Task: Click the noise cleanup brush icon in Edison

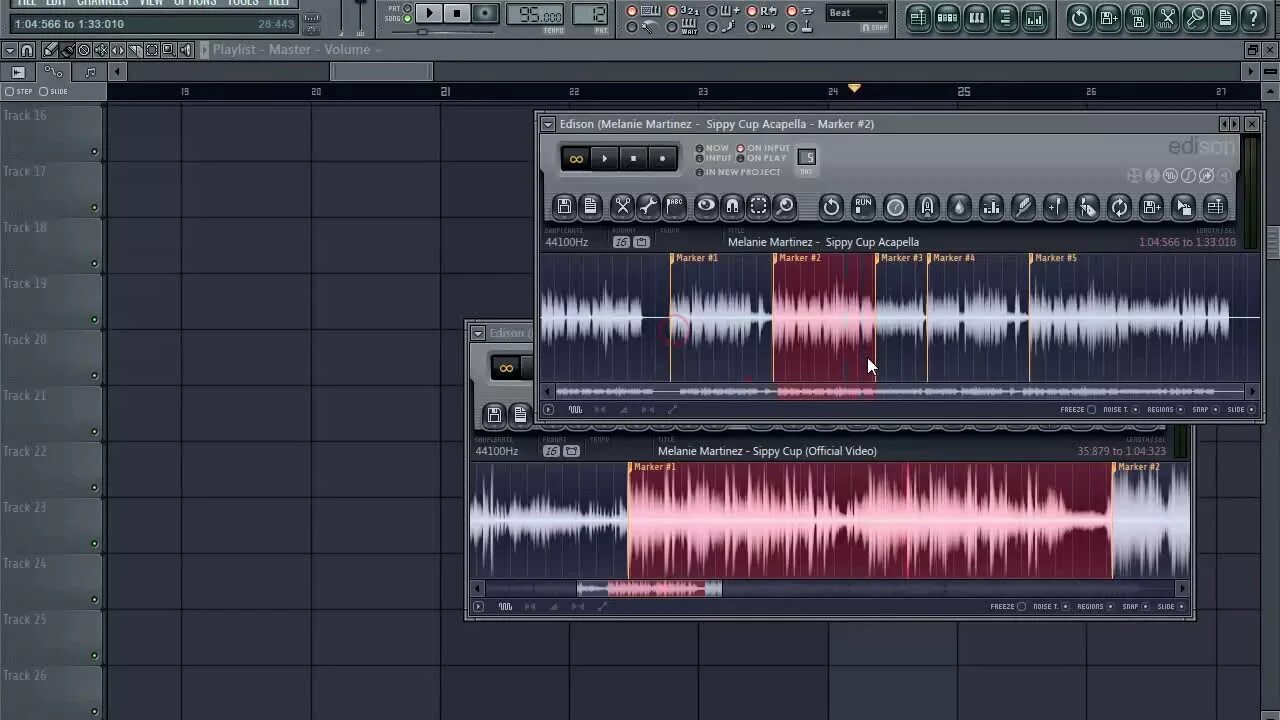Action: tap(1023, 207)
